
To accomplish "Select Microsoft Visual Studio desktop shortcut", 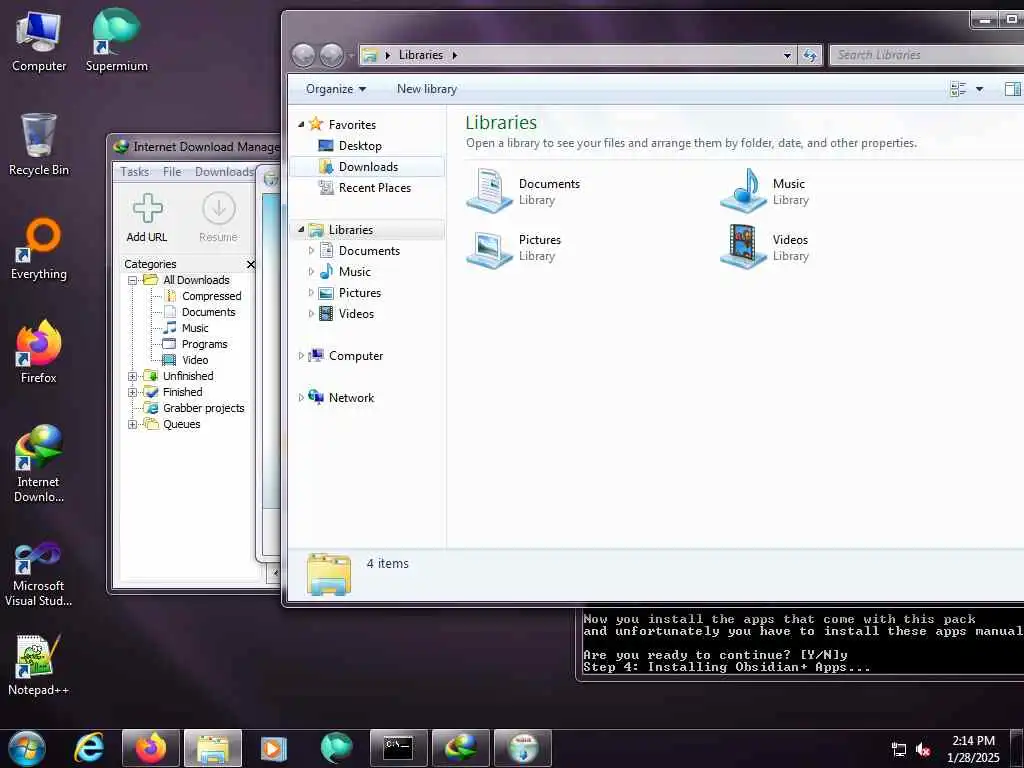I will click(39, 575).
